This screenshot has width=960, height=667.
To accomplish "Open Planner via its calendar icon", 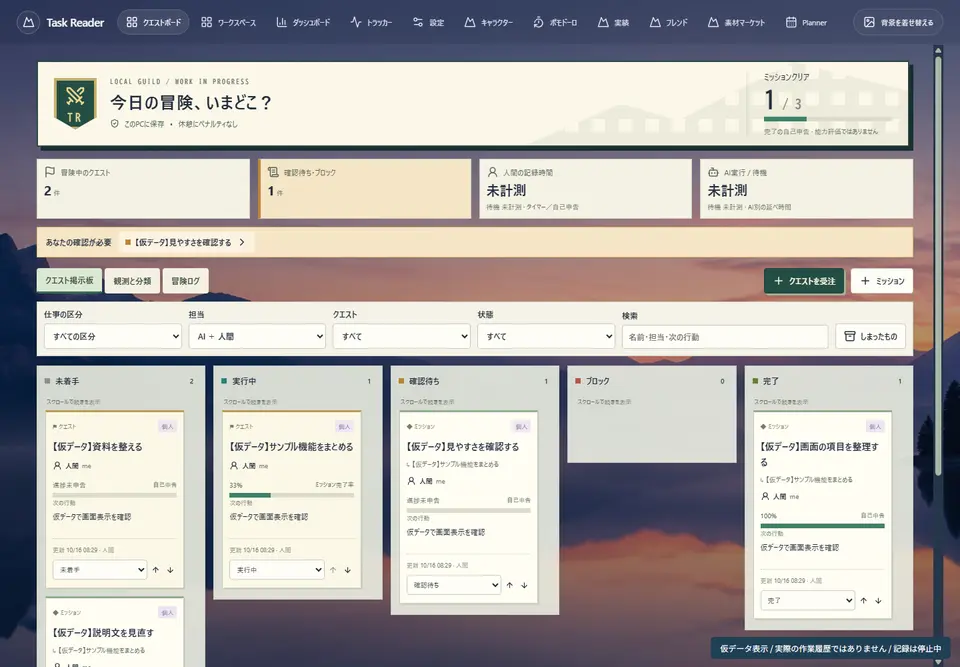I will pyautogui.click(x=791, y=23).
